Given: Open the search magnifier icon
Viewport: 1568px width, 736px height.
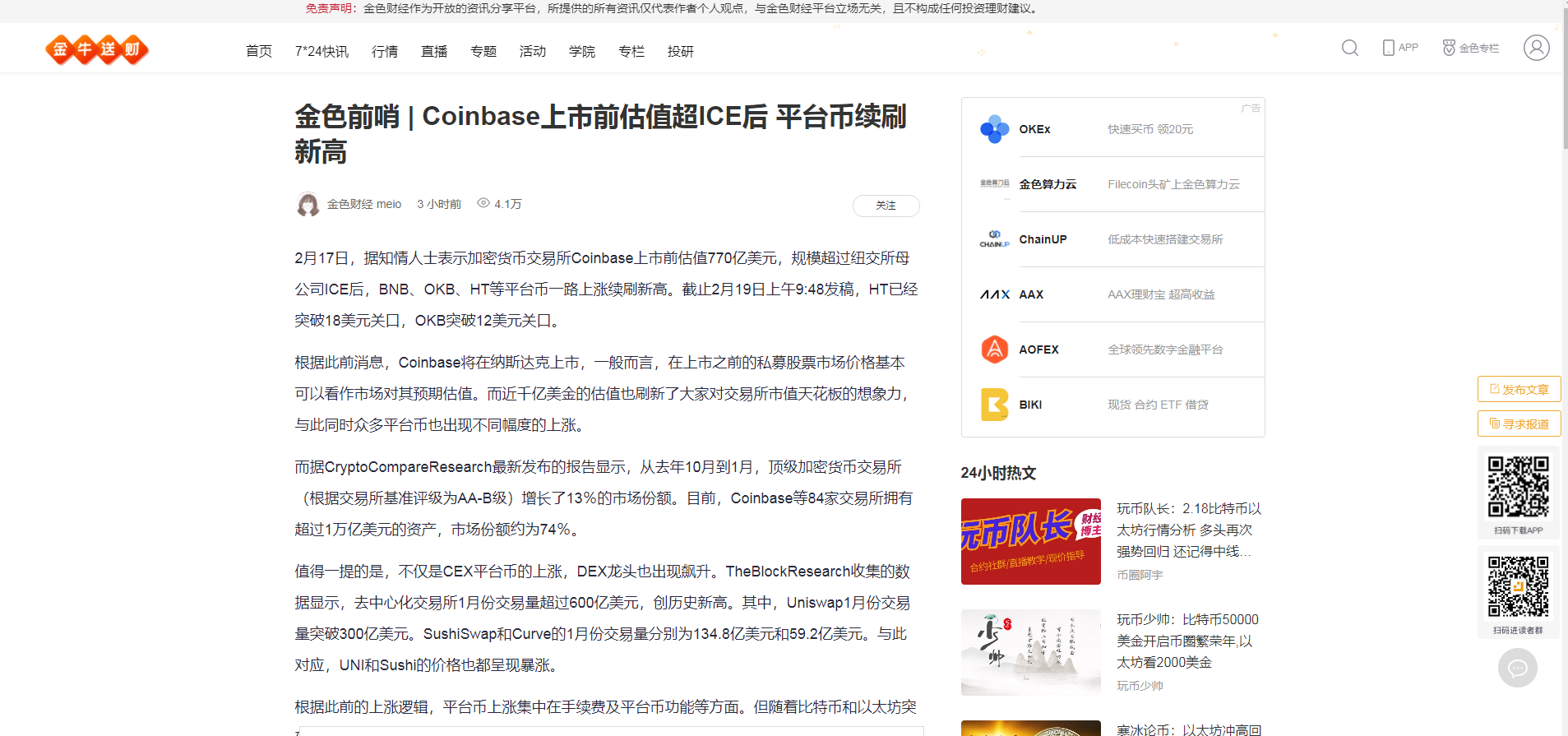Looking at the screenshot, I should coord(1349,48).
